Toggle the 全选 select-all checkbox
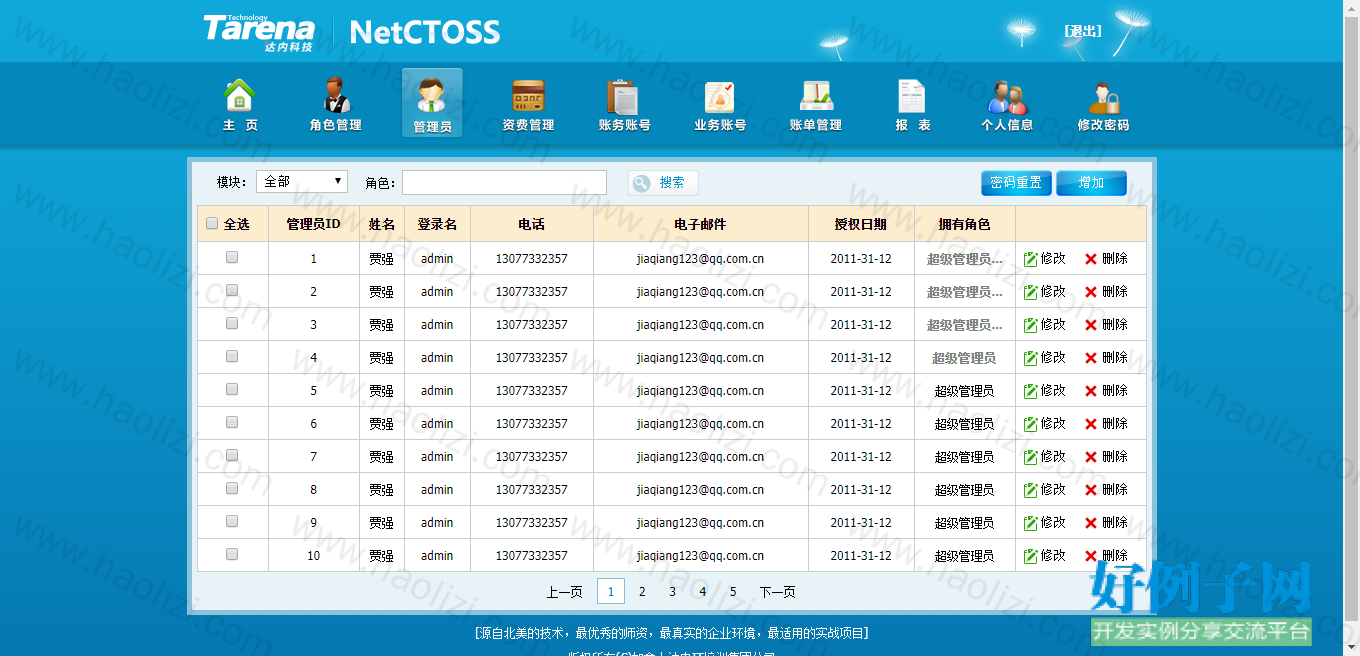This screenshot has height=656, width=1360. (212, 224)
